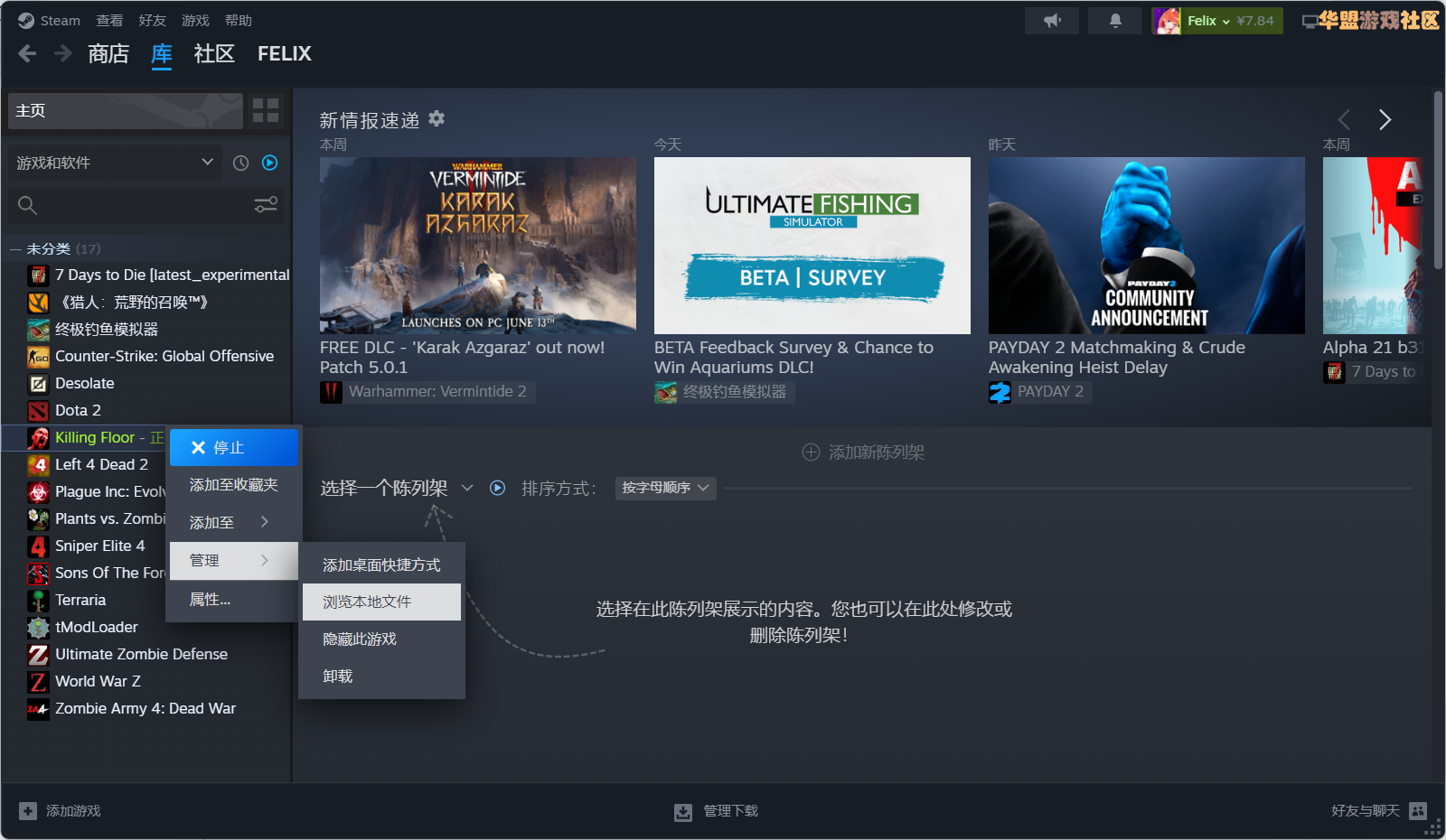
Task: Click the Warhammer Vermintide 2 tag icon
Action: [331, 392]
